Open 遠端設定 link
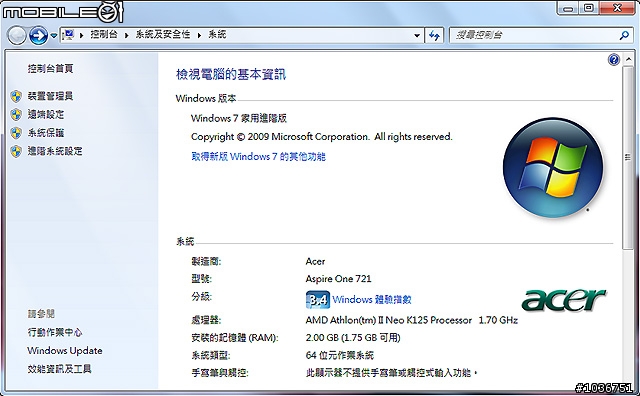Screen dimensions: 640x396 pyautogui.click(x=46, y=114)
